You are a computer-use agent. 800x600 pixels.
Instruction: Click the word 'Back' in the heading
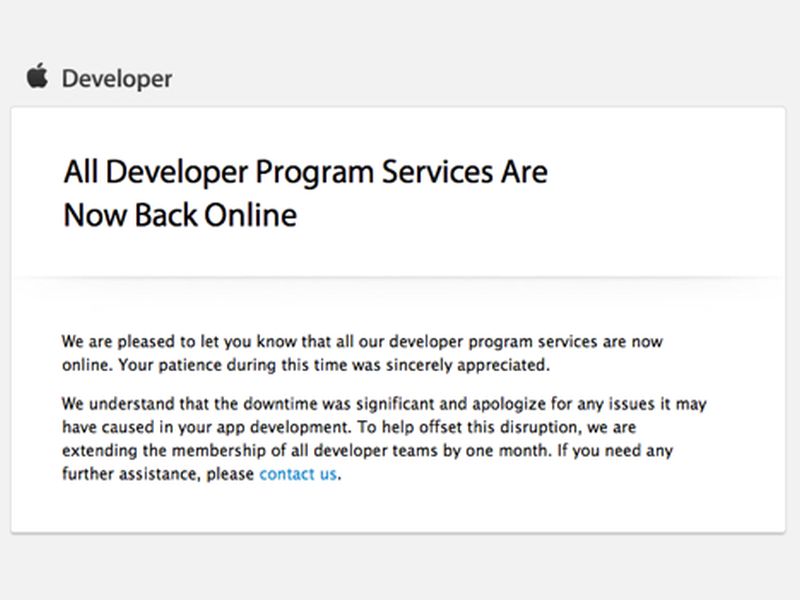pos(166,215)
